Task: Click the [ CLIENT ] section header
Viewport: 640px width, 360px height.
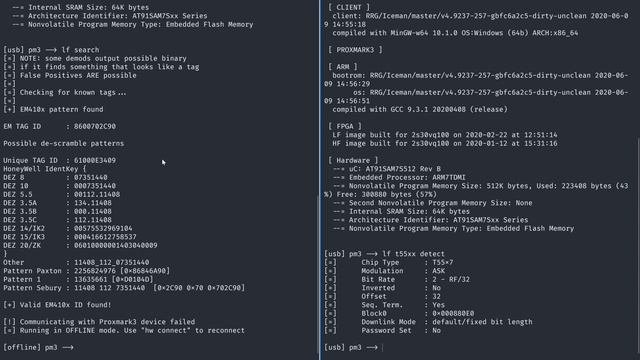Action: click(x=349, y=7)
